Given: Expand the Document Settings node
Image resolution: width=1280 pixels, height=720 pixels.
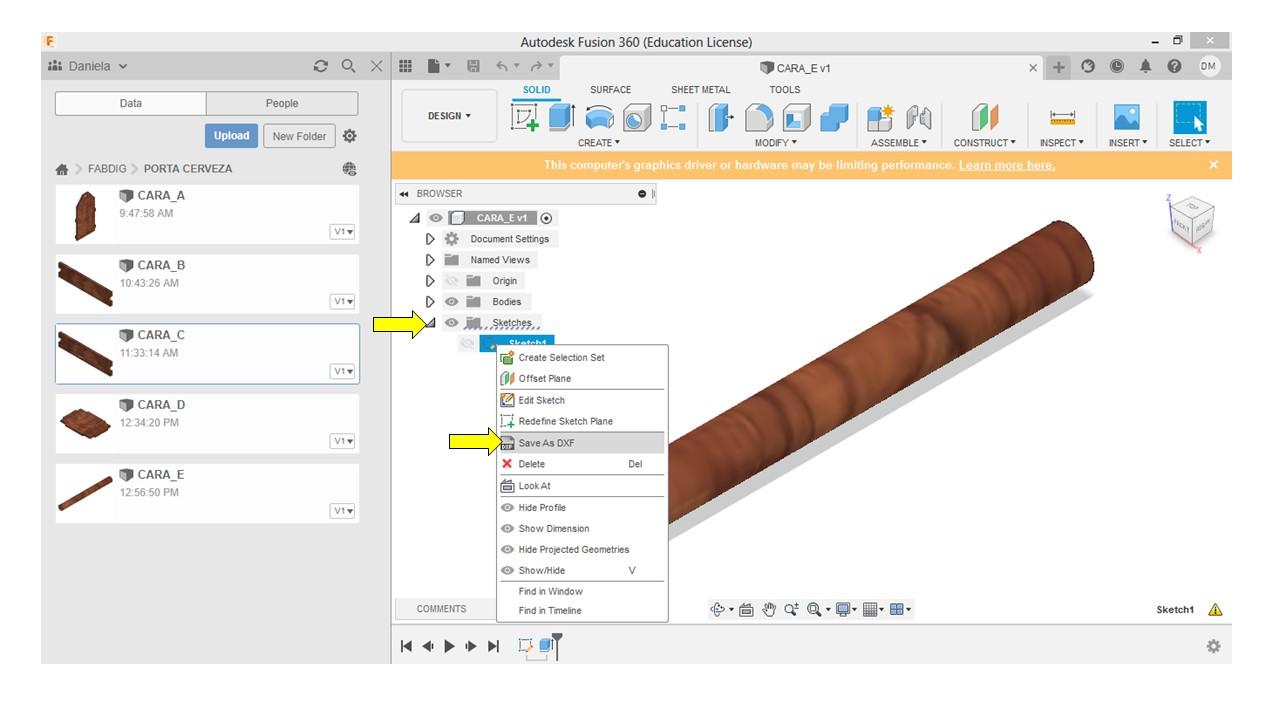Looking at the screenshot, I should pyautogui.click(x=430, y=239).
